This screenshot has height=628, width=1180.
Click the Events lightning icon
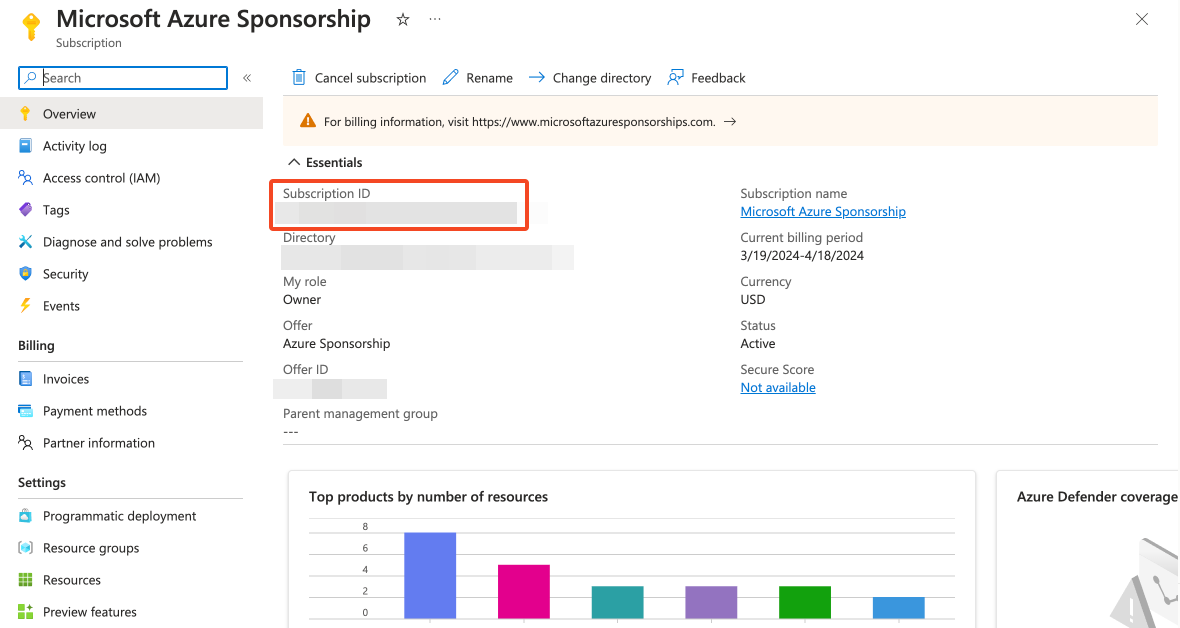pyautogui.click(x=26, y=306)
